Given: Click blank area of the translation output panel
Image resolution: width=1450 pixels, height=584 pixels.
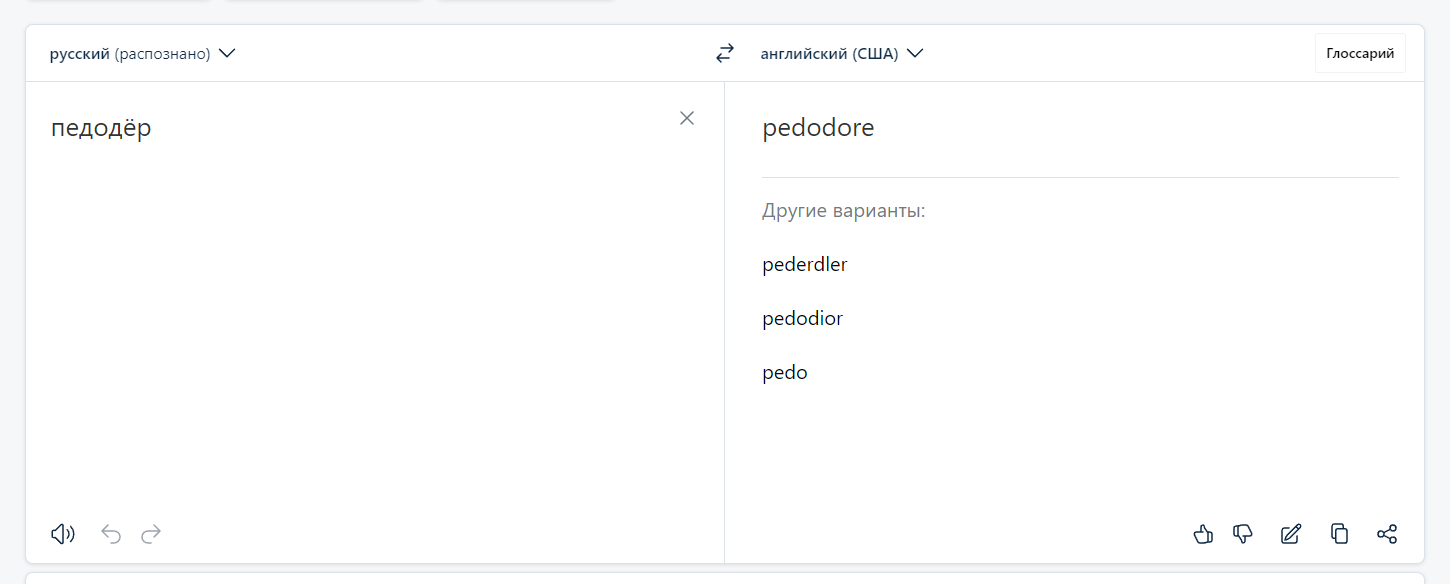Looking at the screenshot, I should 1080,450.
